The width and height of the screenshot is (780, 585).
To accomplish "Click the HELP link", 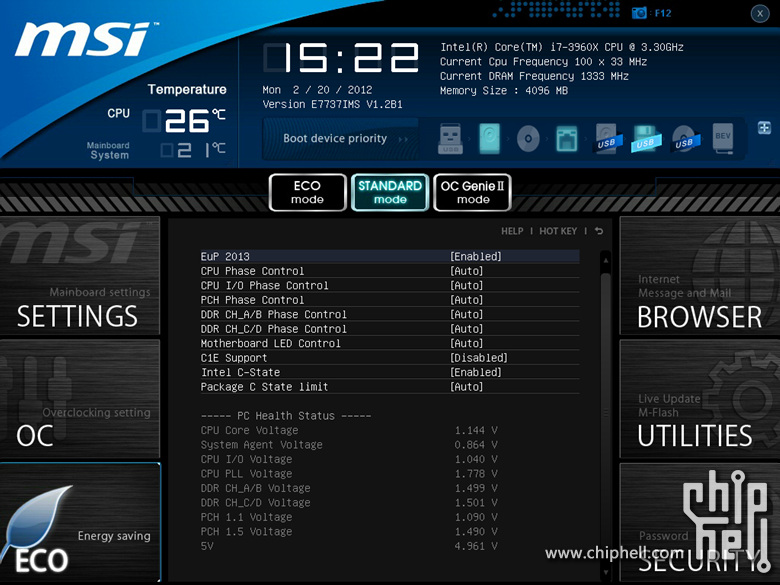I will pos(512,231).
